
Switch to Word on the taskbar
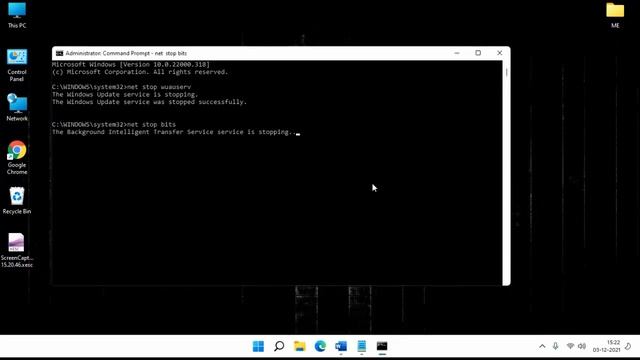coord(341,346)
